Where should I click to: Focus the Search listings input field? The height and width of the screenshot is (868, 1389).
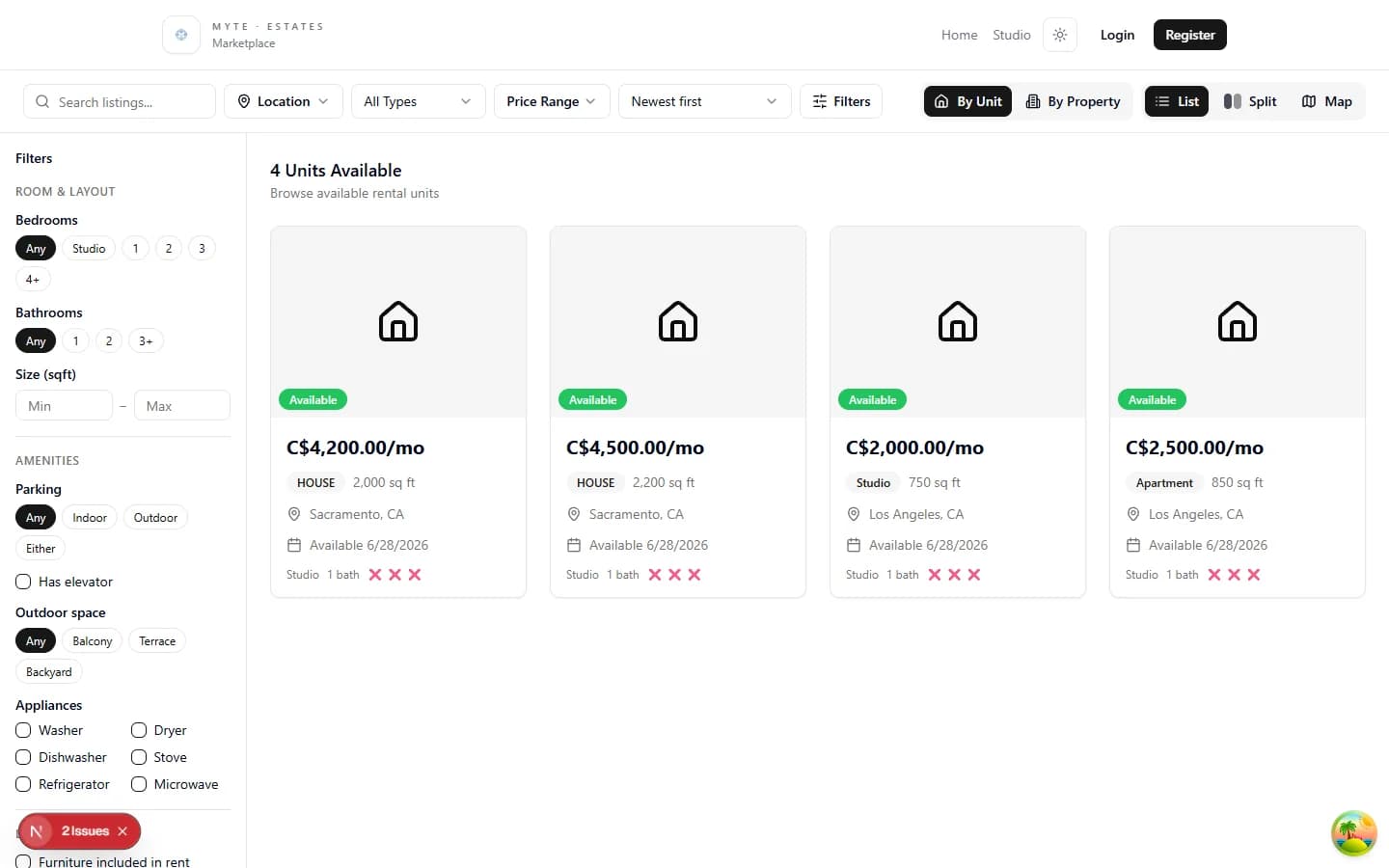pyautogui.click(x=120, y=101)
